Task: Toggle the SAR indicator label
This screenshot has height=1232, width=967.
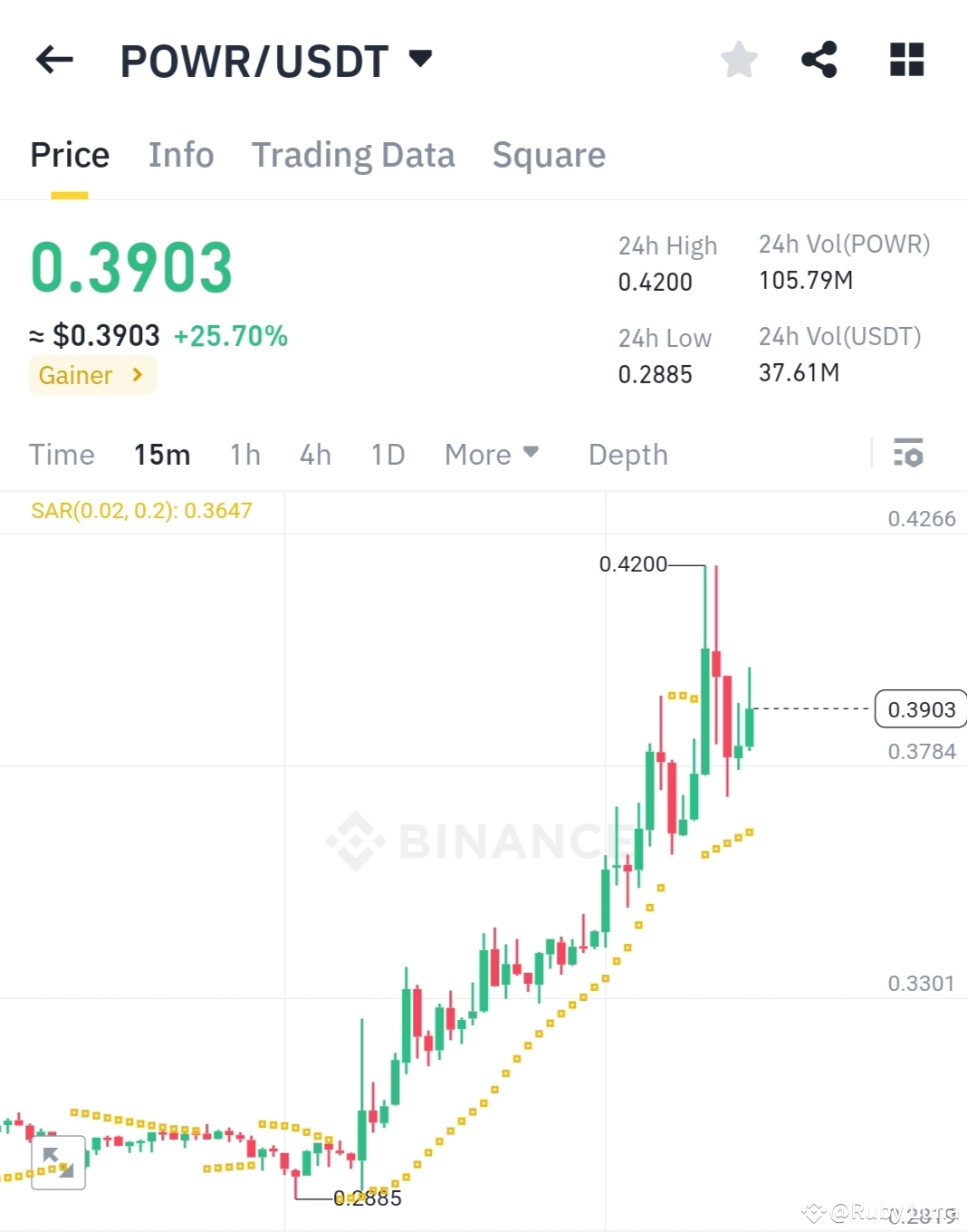Action: [142, 510]
